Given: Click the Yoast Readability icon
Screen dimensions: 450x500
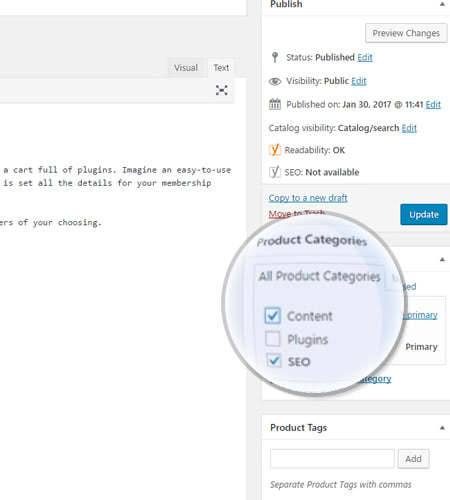Looking at the screenshot, I should [x=274, y=150].
